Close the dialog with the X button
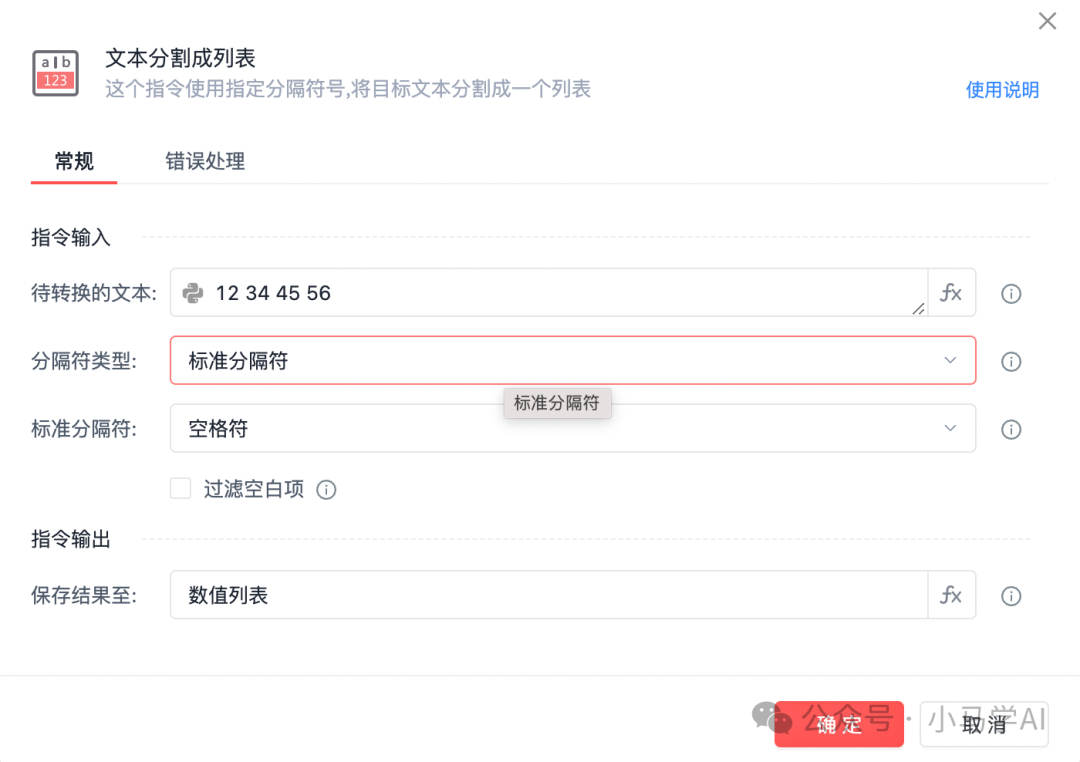 pyautogui.click(x=1047, y=21)
